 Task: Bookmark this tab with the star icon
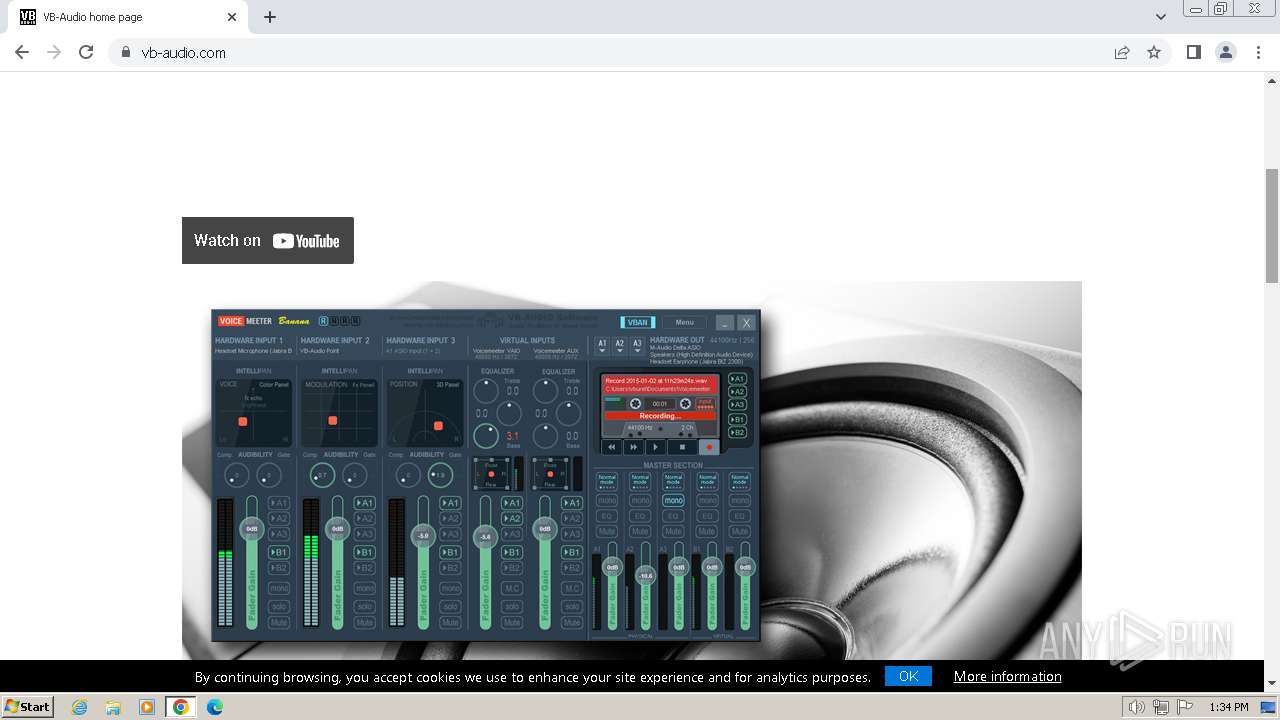coord(1154,52)
